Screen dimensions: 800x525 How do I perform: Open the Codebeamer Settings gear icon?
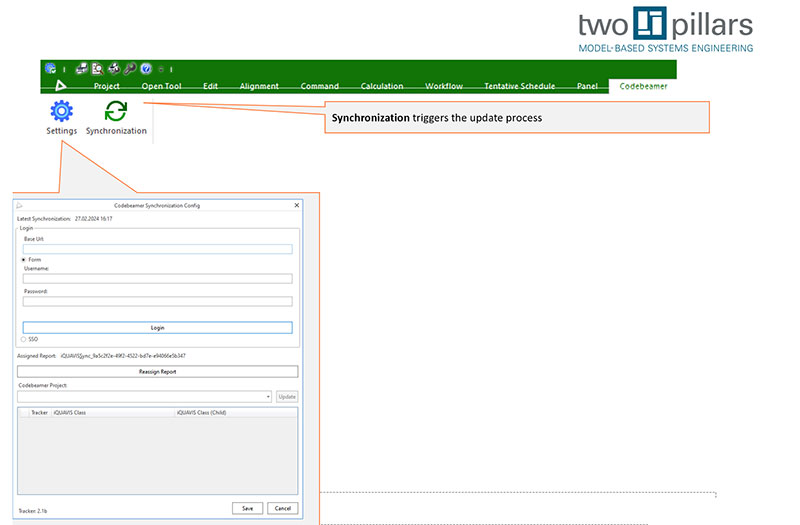click(x=61, y=111)
